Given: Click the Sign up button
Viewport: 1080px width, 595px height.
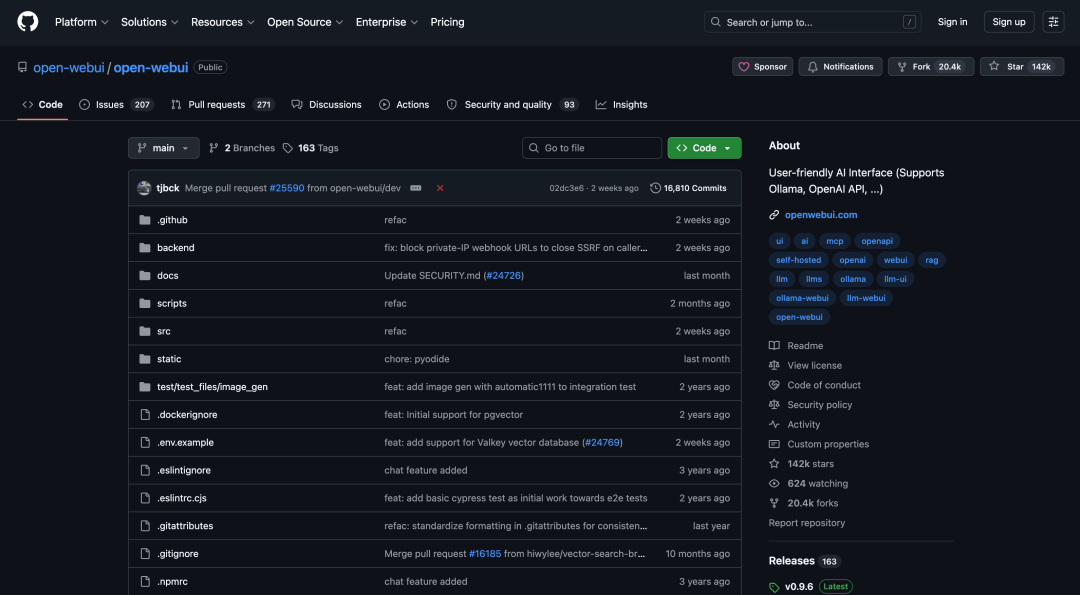Looking at the screenshot, I should [x=1009, y=22].
